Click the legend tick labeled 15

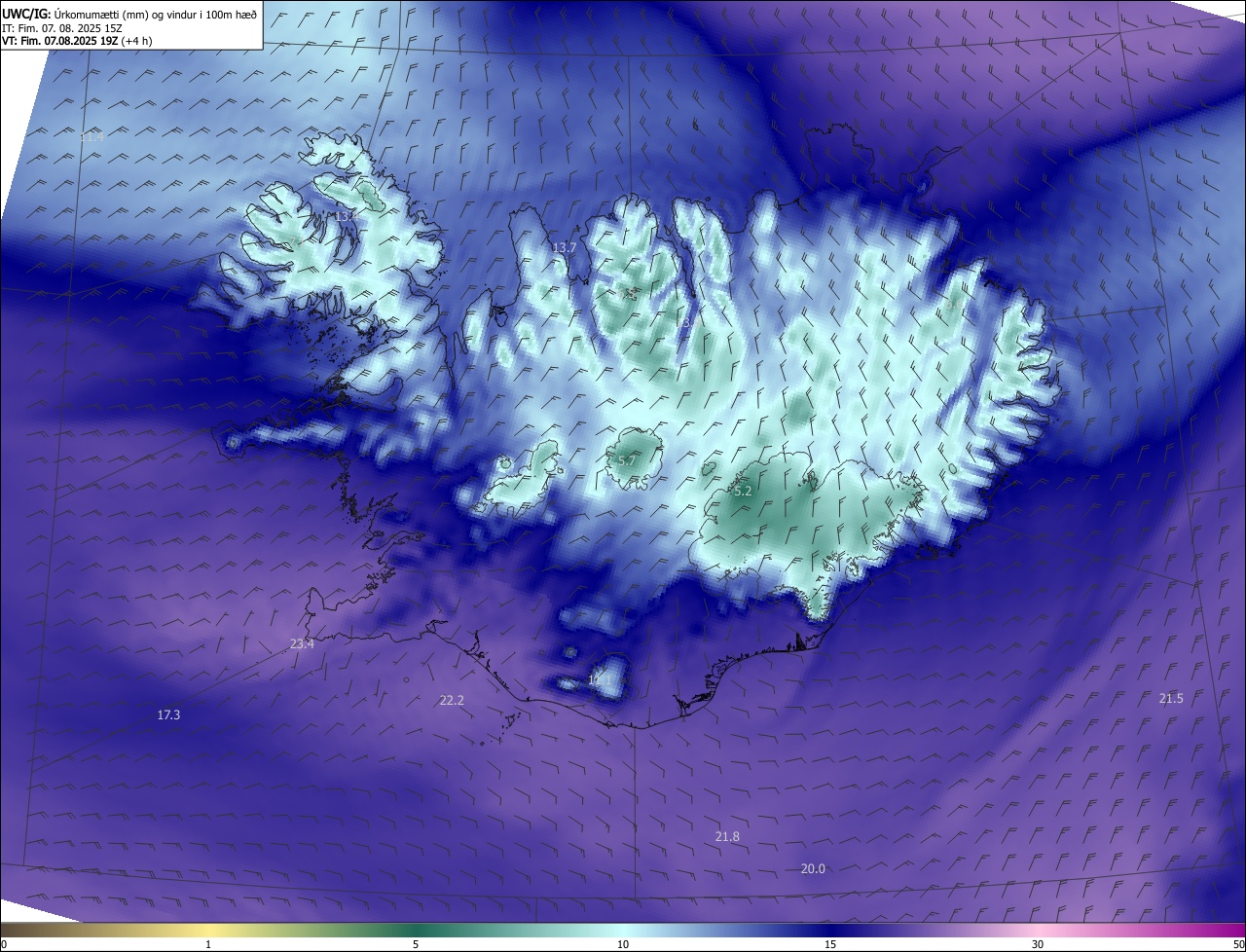[x=830, y=944]
